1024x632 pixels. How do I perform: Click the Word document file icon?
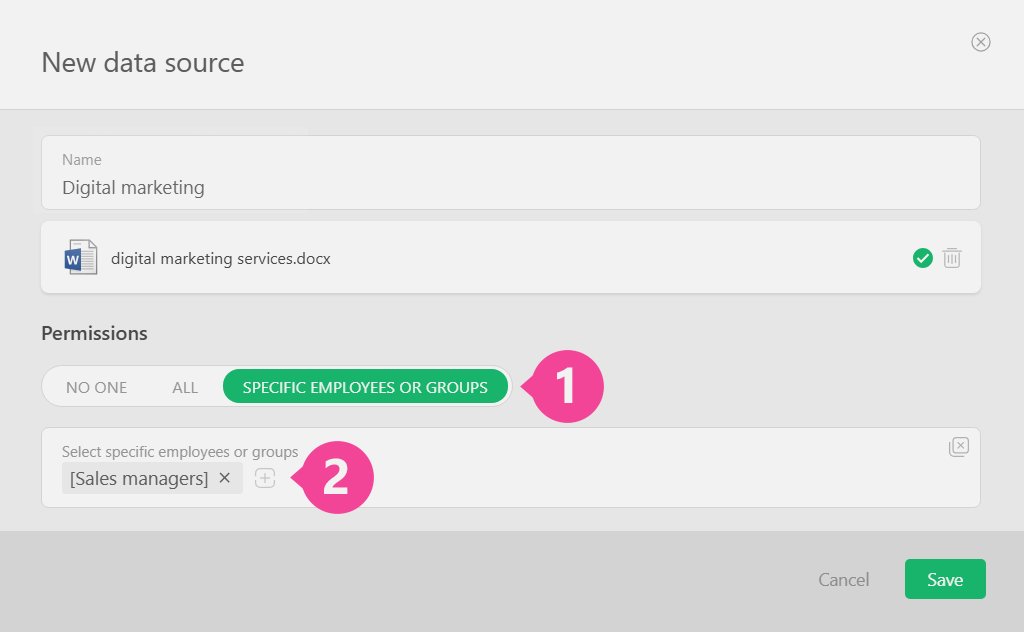click(x=81, y=257)
